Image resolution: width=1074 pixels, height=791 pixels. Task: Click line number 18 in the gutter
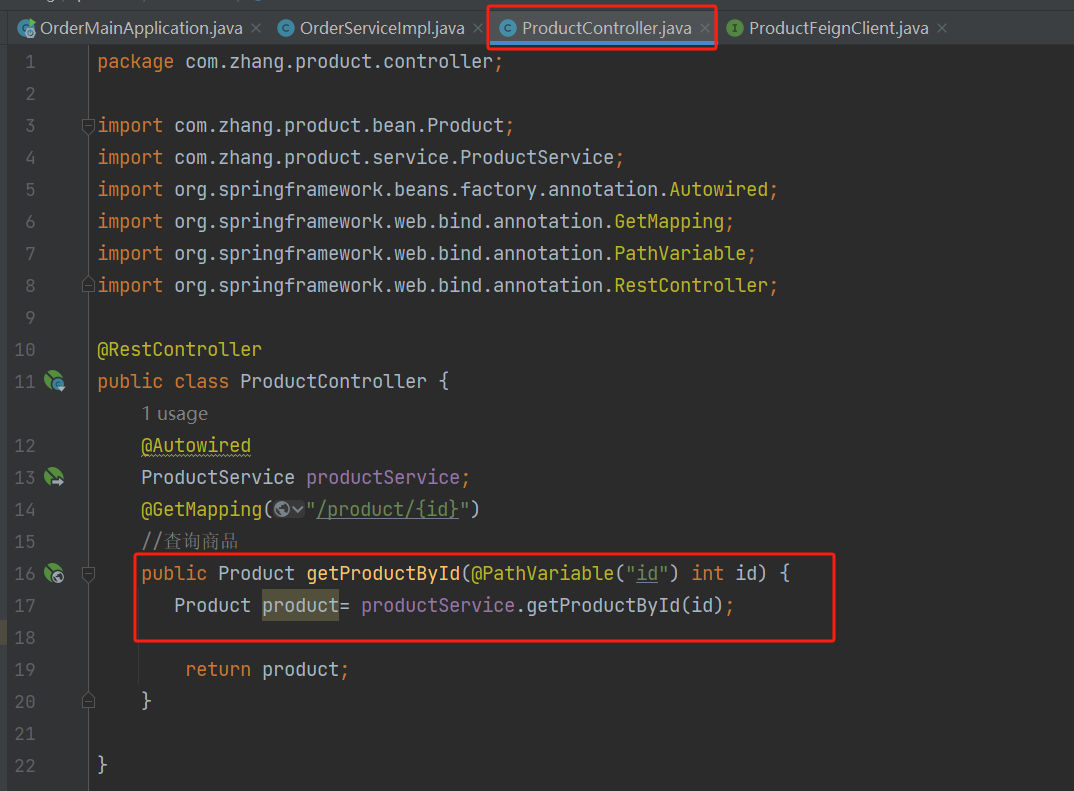click(25, 638)
